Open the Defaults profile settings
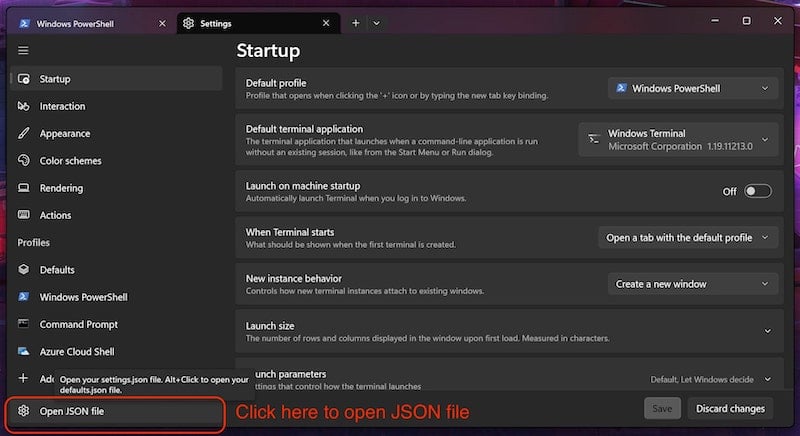800x436 pixels. tap(116, 270)
